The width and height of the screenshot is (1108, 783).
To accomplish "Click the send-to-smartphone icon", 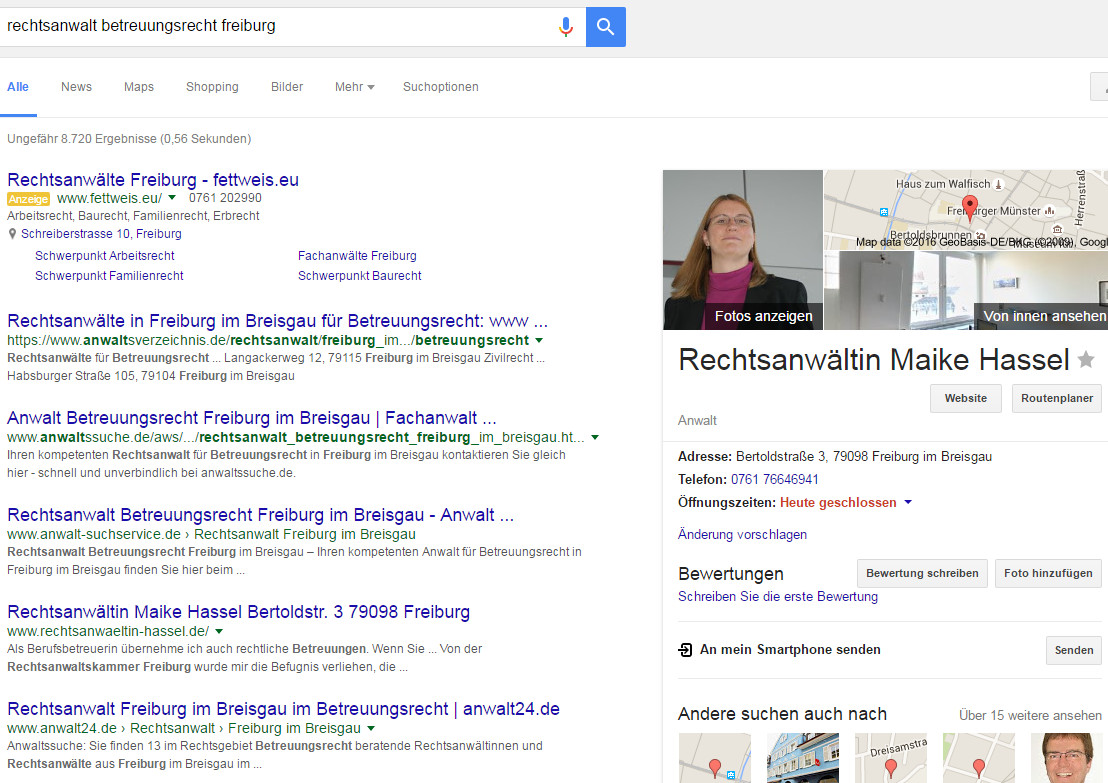I will coord(685,649).
